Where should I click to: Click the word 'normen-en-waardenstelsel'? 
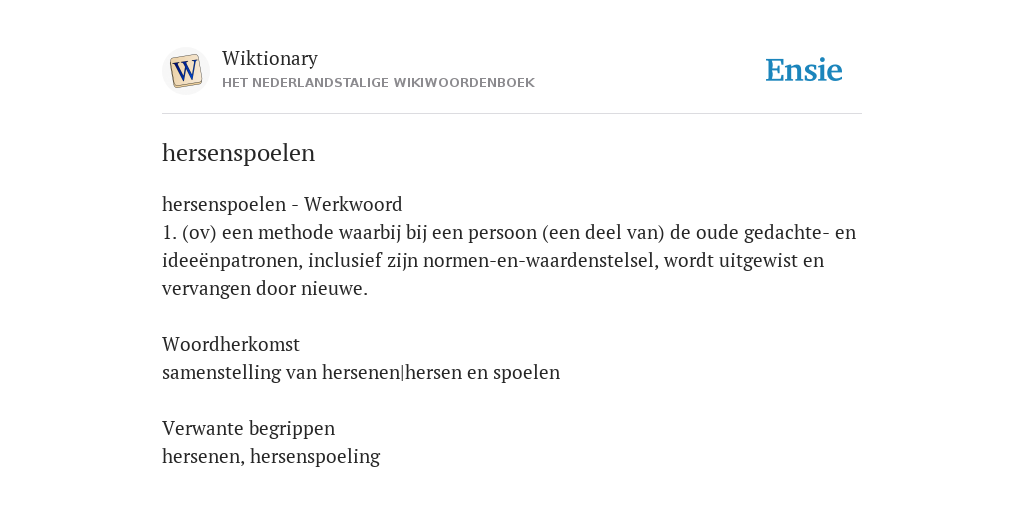[539, 261]
